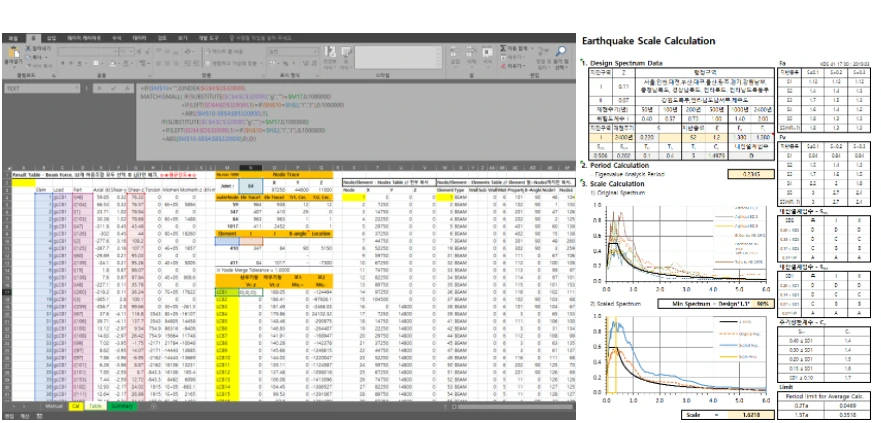
Task: Switch to the Table sheet tab
Action: point(96,406)
